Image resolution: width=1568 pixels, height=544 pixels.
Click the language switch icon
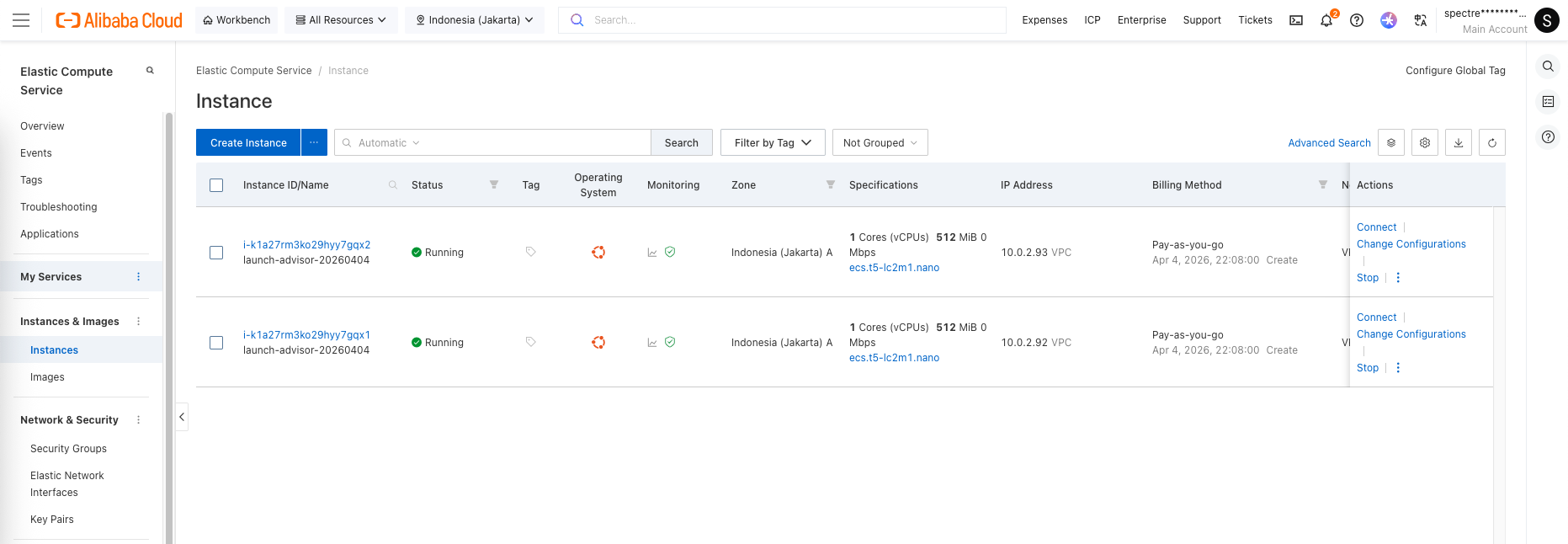click(x=1420, y=20)
